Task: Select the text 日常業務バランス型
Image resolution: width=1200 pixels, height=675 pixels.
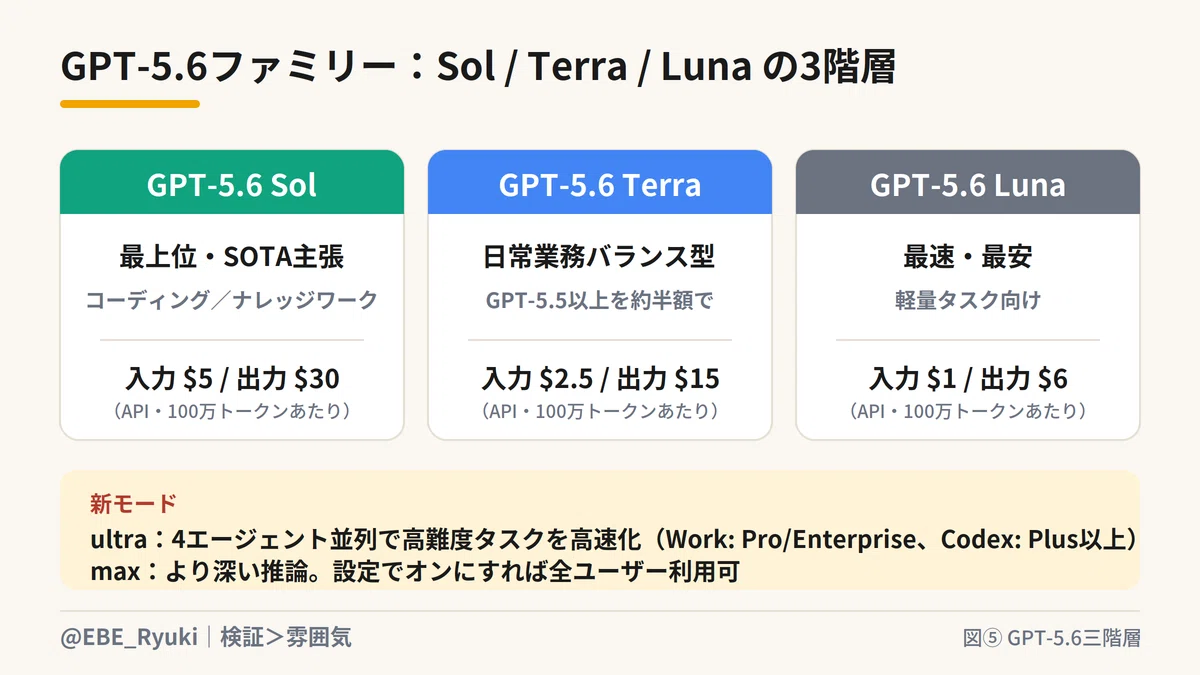Action: pyautogui.click(x=600, y=257)
